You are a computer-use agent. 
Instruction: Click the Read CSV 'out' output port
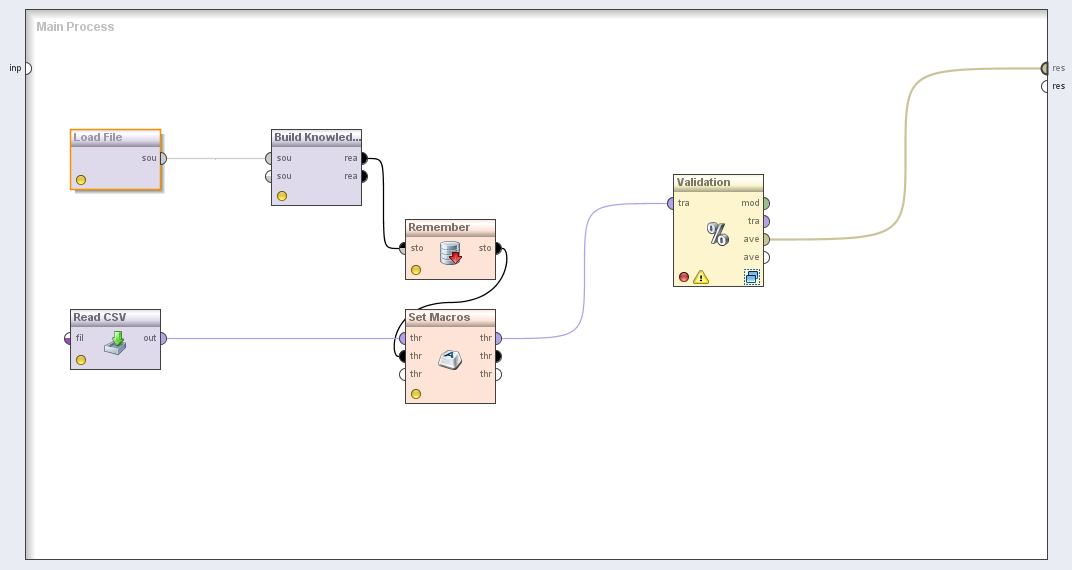[162, 338]
